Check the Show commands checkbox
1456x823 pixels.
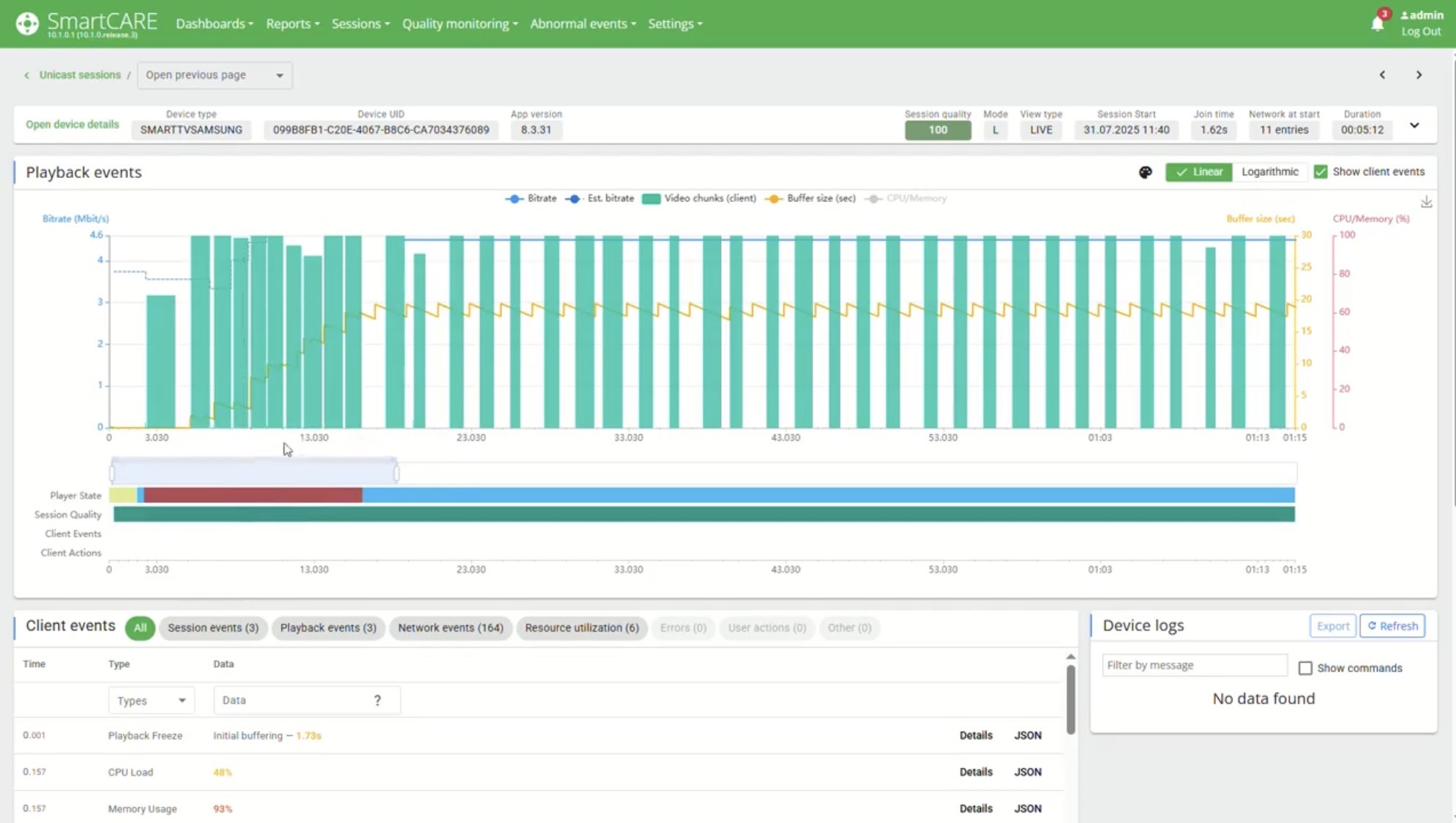point(1305,668)
